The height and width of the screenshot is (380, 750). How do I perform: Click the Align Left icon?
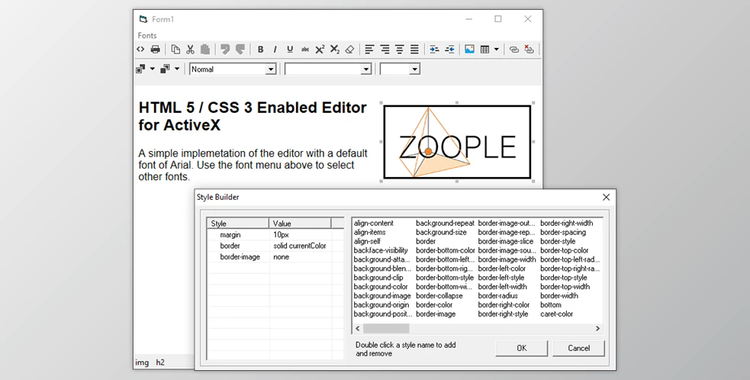coord(369,49)
